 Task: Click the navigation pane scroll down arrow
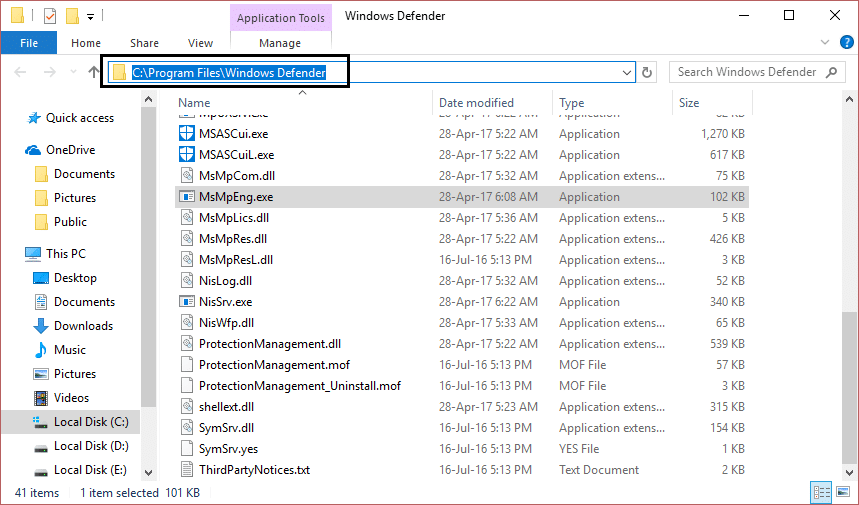[x=148, y=472]
